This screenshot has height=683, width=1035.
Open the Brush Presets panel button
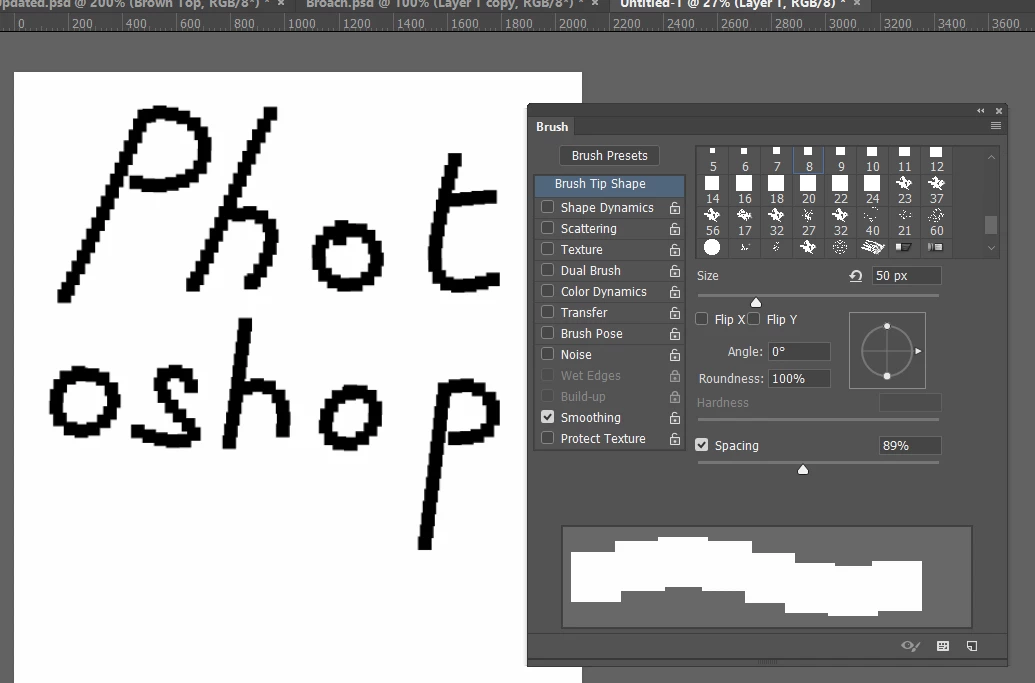[x=609, y=156]
